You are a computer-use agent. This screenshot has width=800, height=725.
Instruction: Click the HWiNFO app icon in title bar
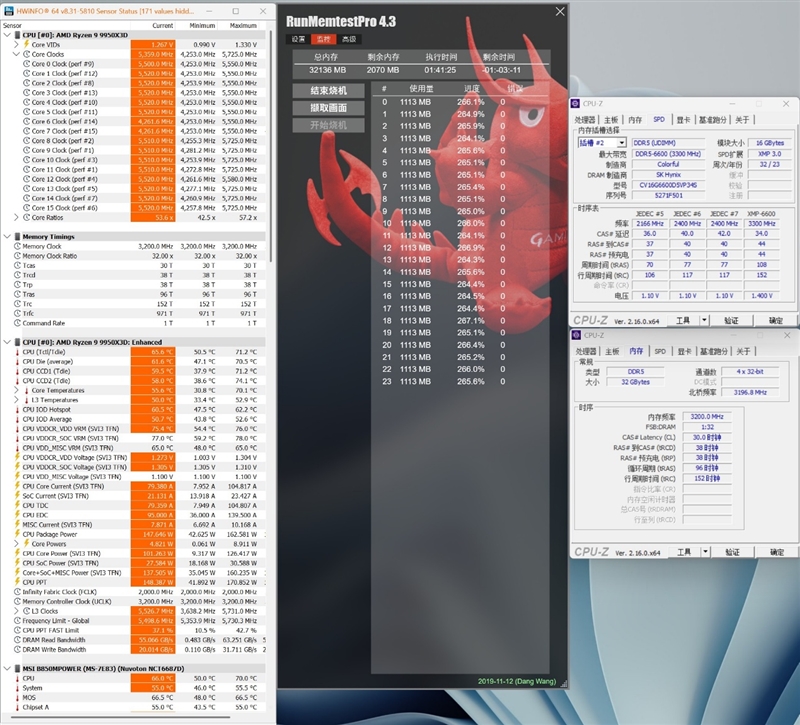pyautogui.click(x=8, y=10)
